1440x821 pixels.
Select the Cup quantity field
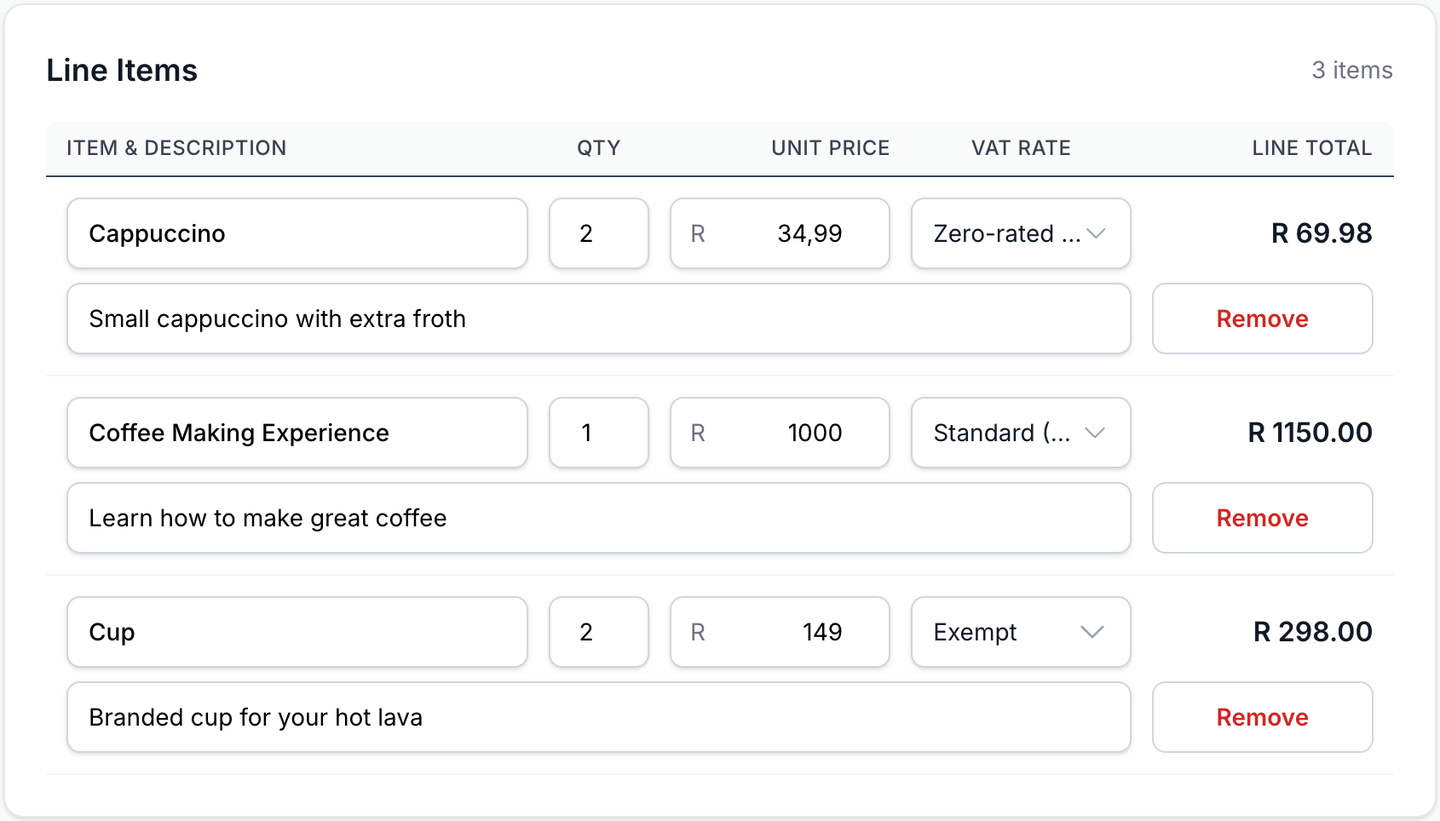pos(598,632)
